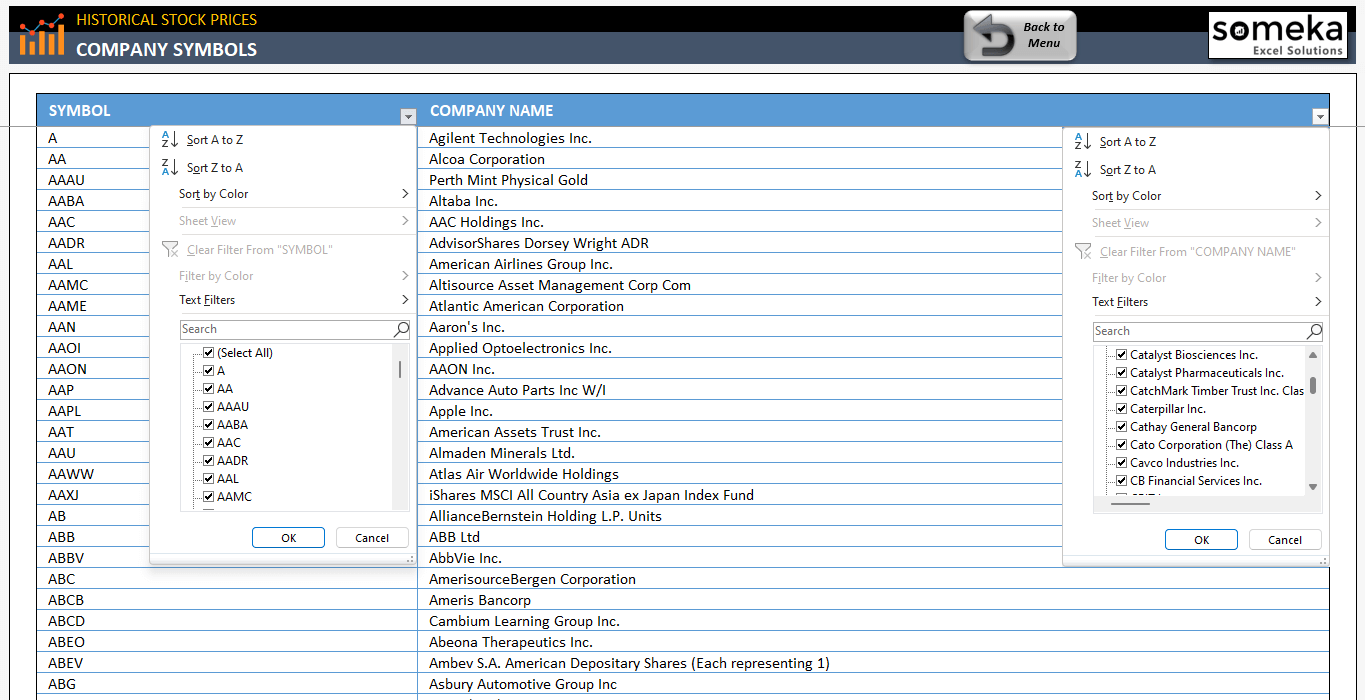The height and width of the screenshot is (700, 1365).
Task: Click Sort A to Z icon in COMPANY NAME menu
Action: pos(1083,142)
